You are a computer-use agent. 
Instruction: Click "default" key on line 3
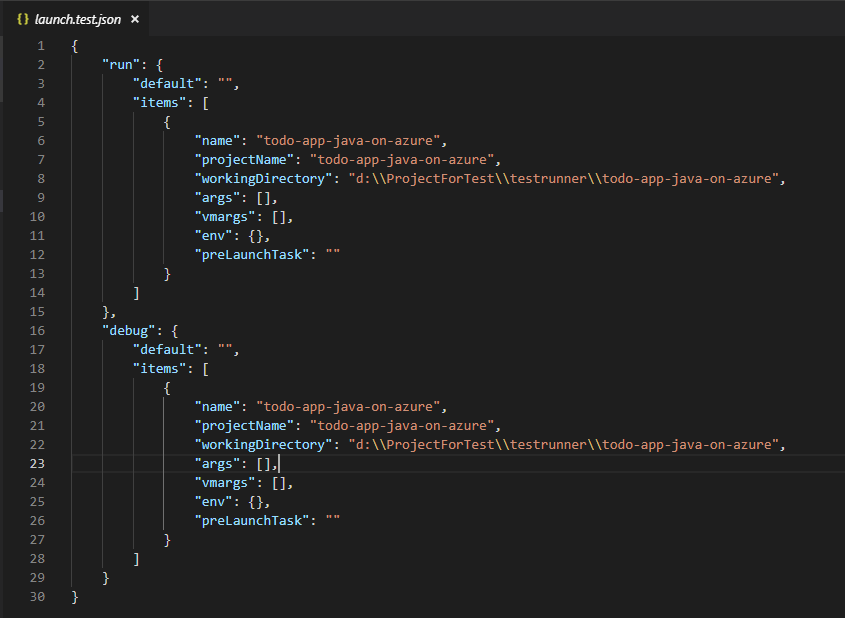167,84
